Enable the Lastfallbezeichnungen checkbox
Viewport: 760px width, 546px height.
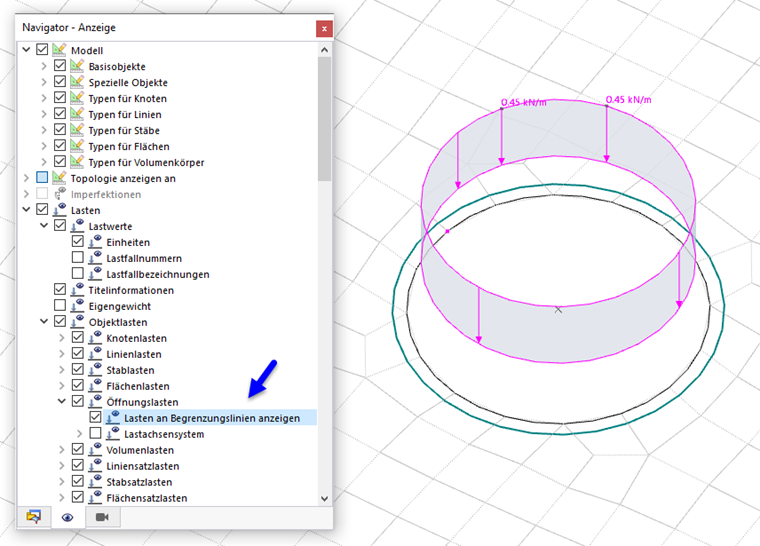tap(78, 273)
